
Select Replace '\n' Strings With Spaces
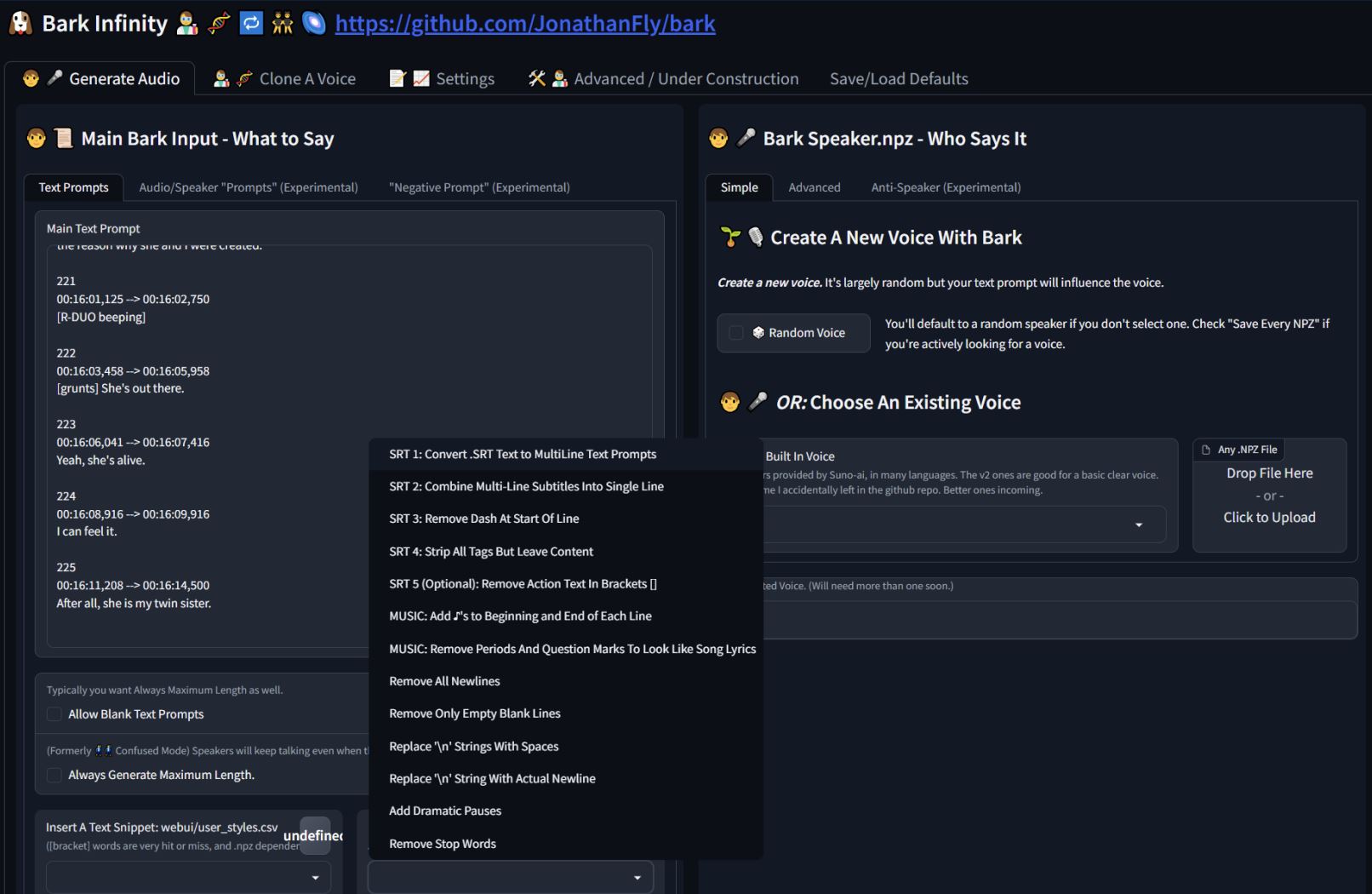tap(565, 747)
